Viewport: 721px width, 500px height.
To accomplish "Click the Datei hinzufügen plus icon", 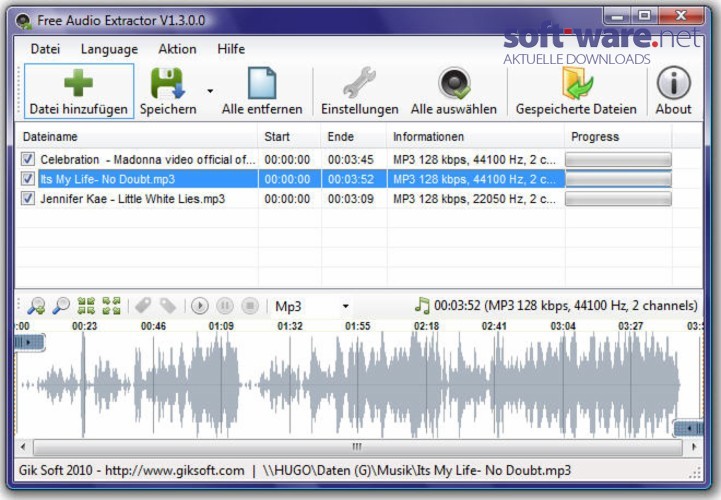I will 78,83.
